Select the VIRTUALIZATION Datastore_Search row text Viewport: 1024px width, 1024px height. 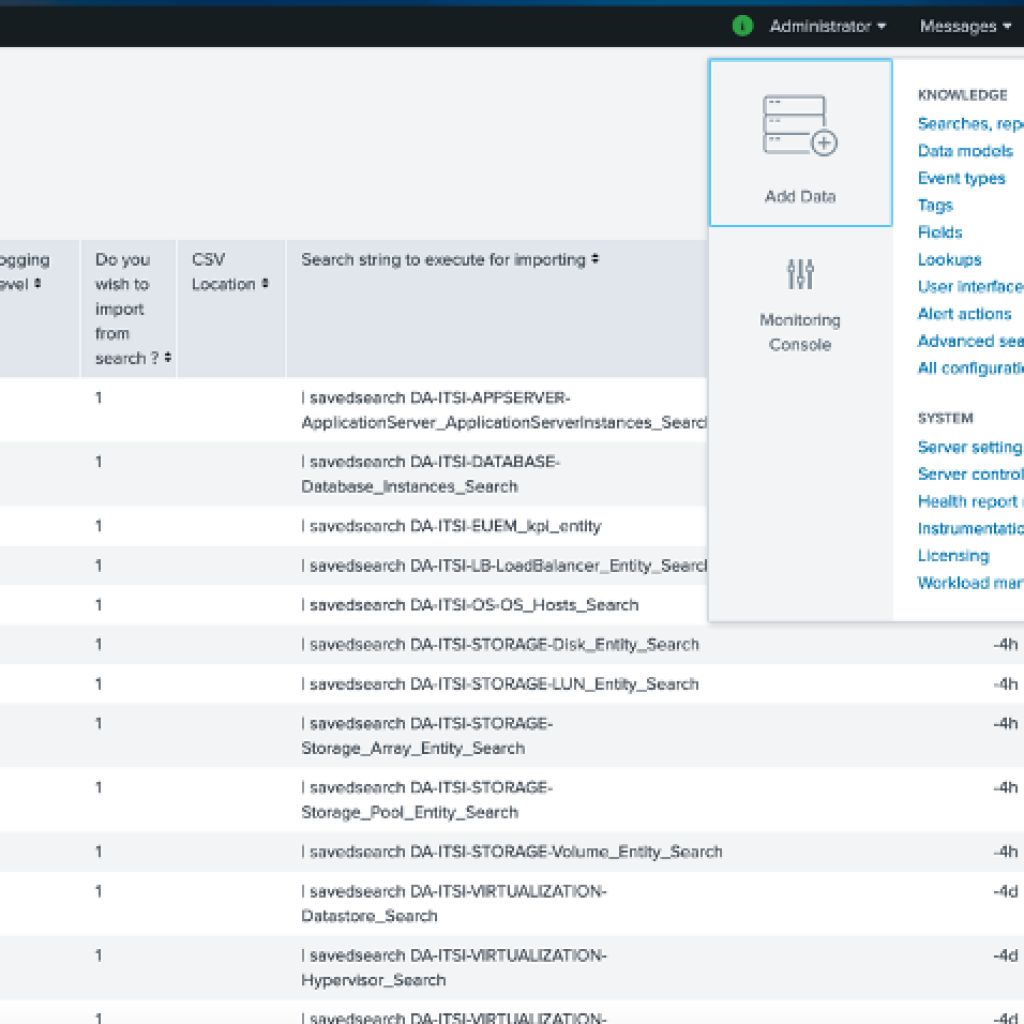[x=454, y=904]
